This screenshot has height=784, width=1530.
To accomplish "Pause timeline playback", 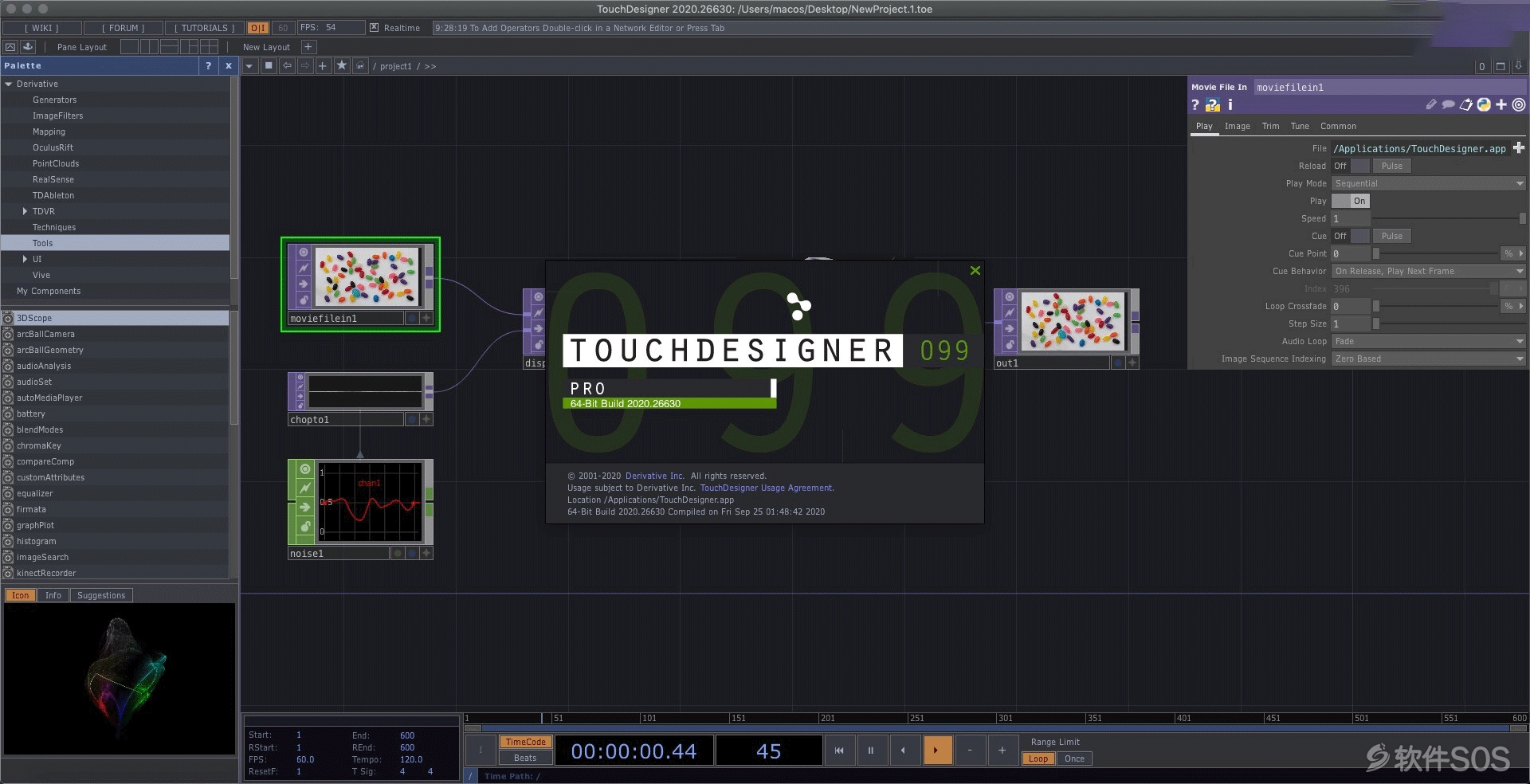I will [870, 750].
